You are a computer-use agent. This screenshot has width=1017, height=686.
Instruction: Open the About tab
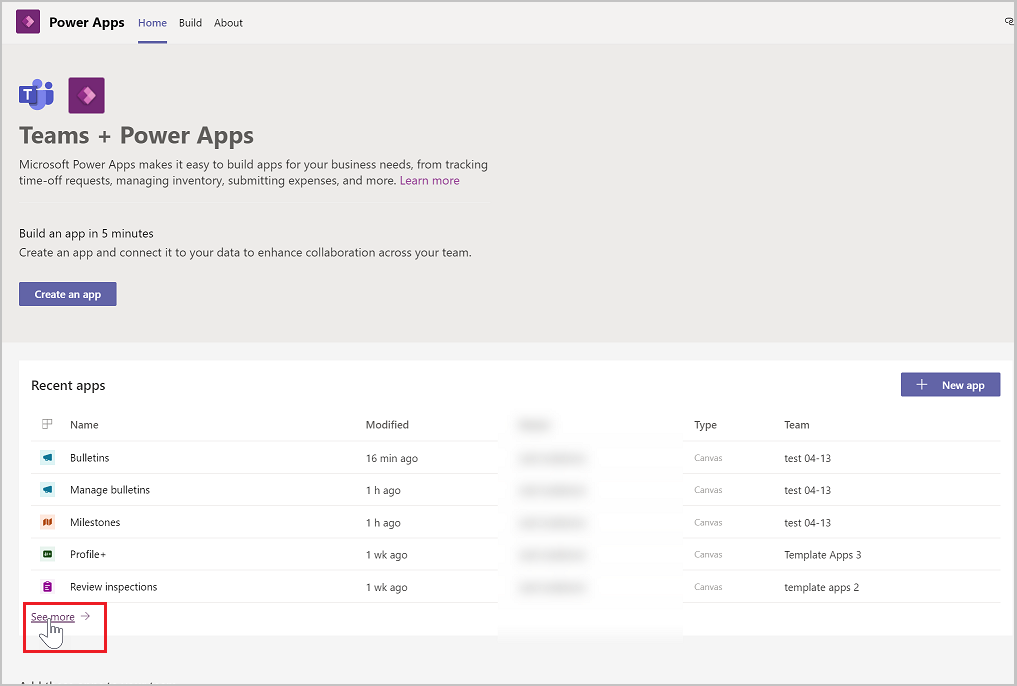(x=228, y=23)
